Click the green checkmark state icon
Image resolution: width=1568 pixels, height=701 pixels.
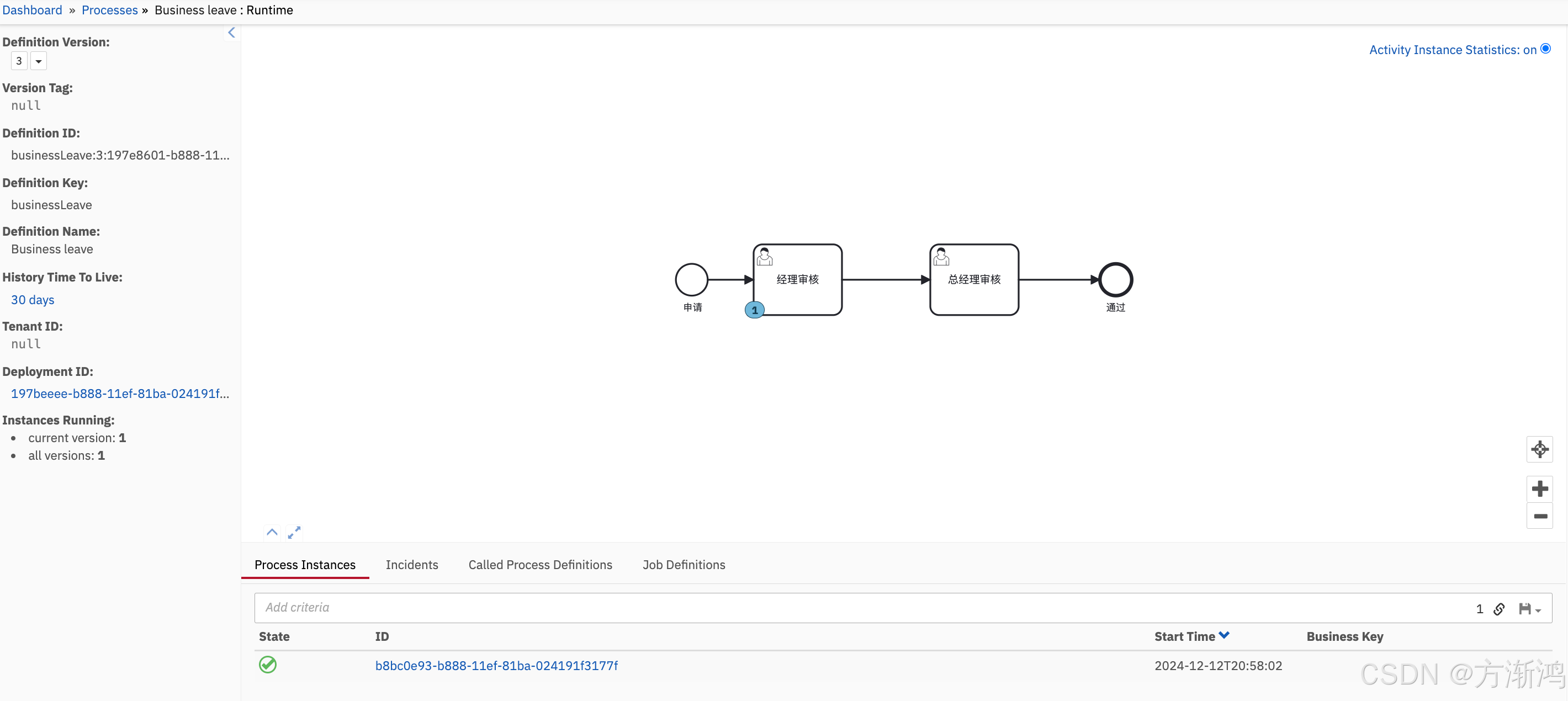click(268, 665)
